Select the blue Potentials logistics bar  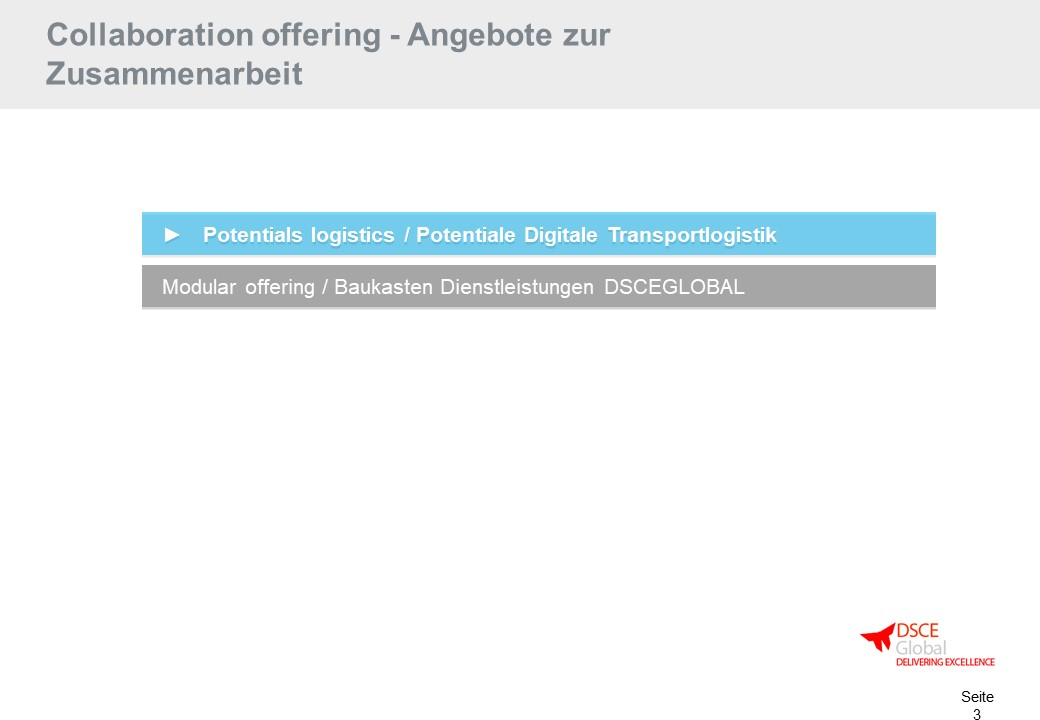(x=539, y=234)
